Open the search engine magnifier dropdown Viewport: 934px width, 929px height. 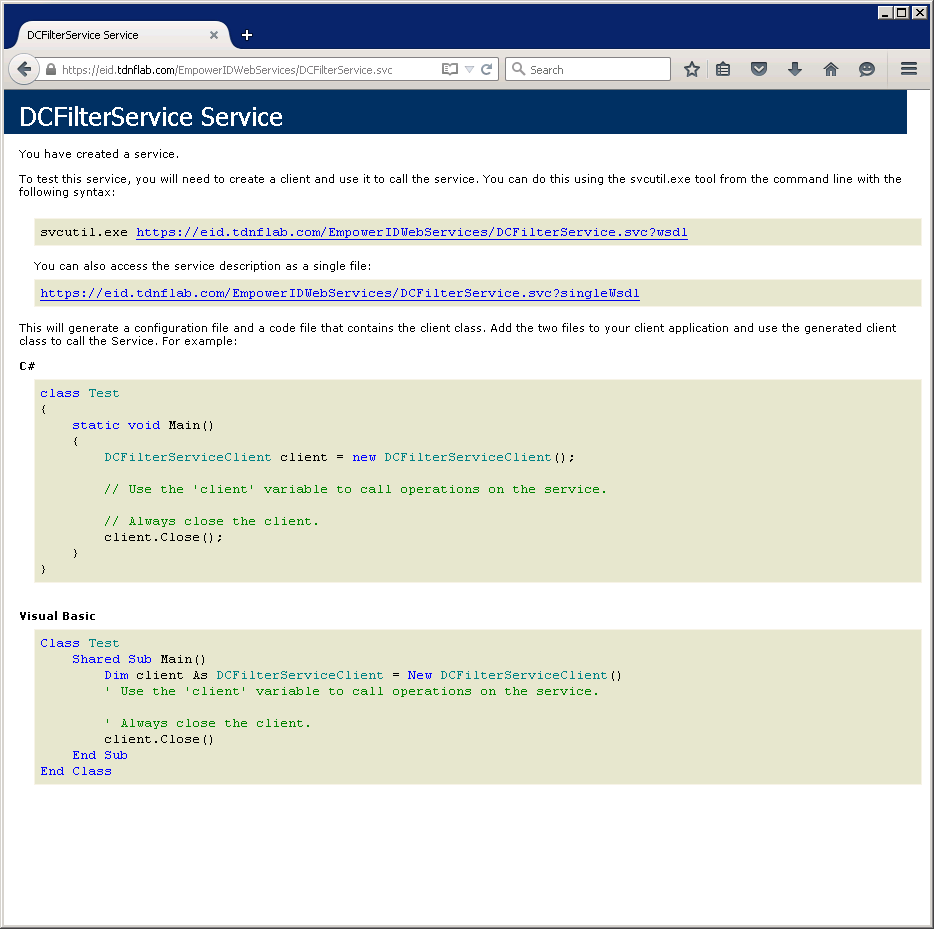pos(518,70)
